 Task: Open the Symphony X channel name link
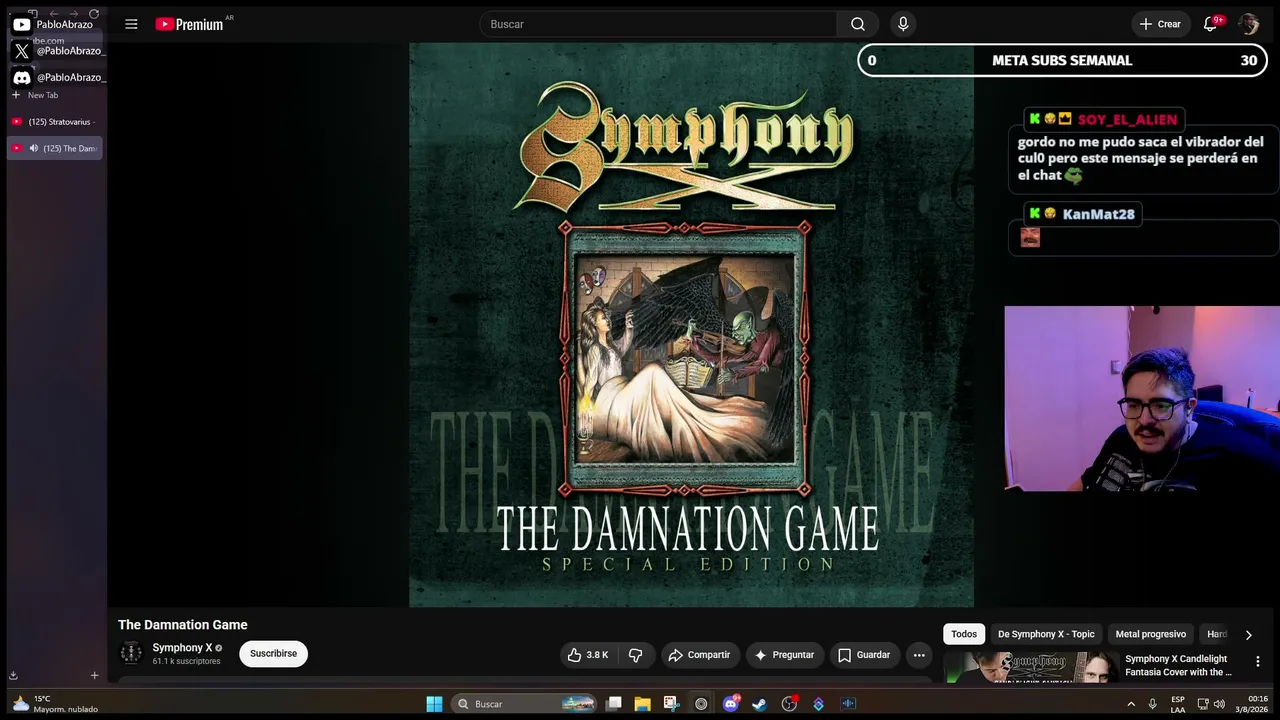(x=182, y=648)
